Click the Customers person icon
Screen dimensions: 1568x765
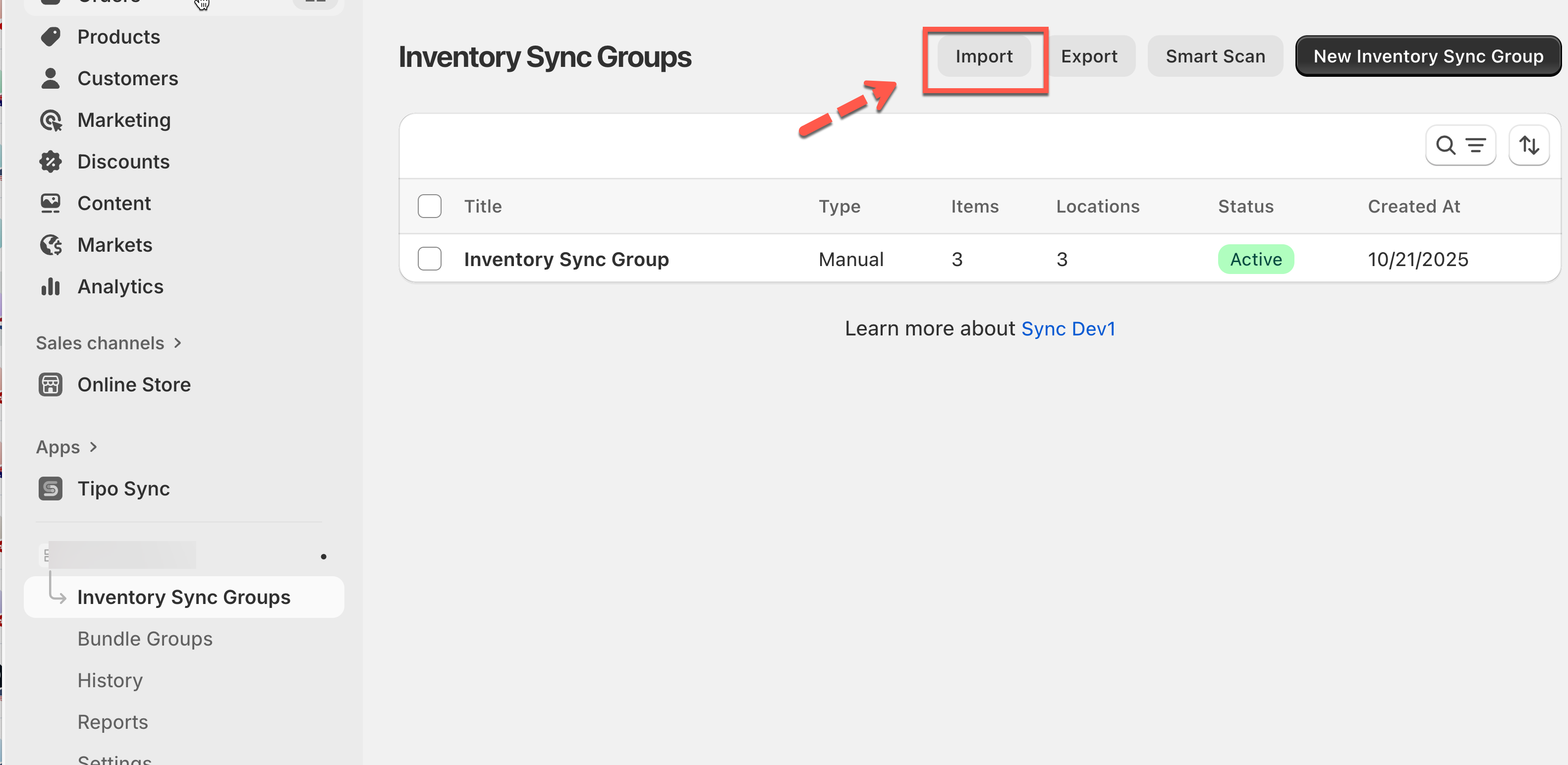coord(51,78)
